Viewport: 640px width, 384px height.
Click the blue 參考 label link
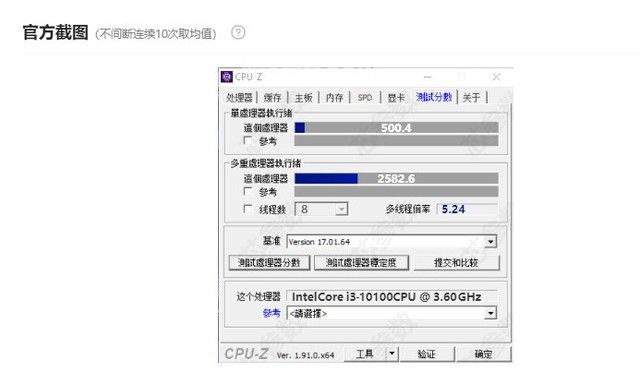(x=271, y=313)
